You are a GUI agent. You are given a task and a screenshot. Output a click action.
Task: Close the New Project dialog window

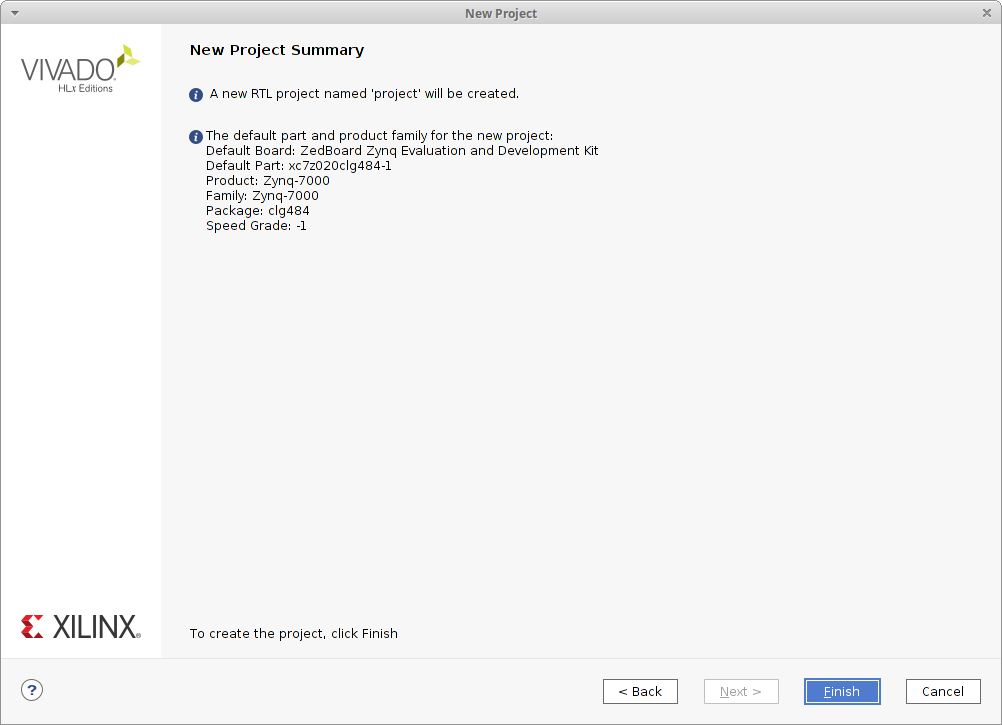point(986,12)
